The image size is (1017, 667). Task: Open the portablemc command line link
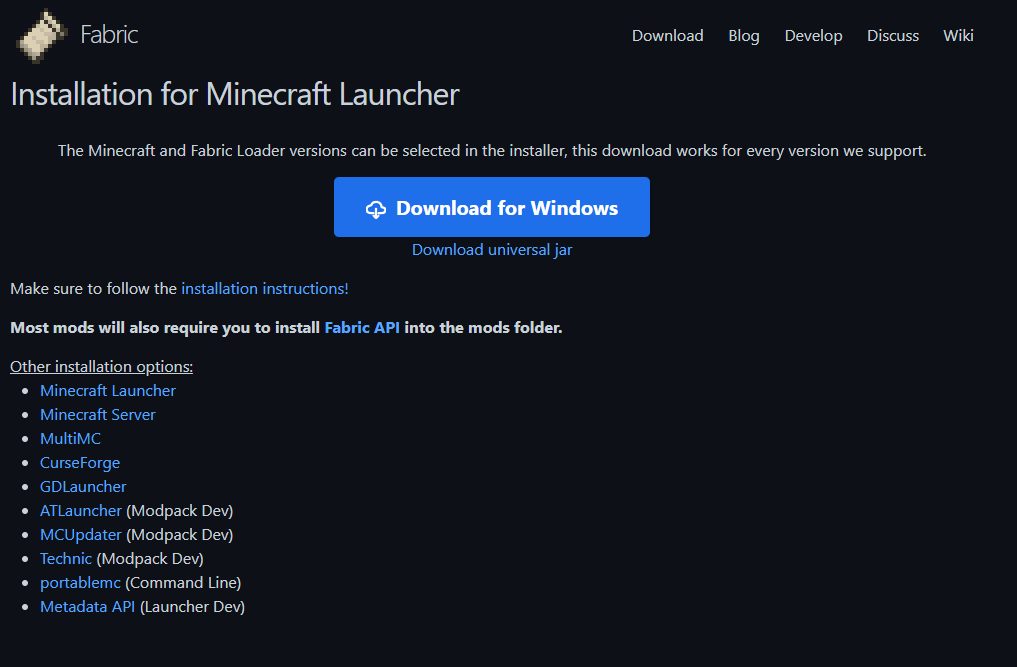pyautogui.click(x=80, y=583)
